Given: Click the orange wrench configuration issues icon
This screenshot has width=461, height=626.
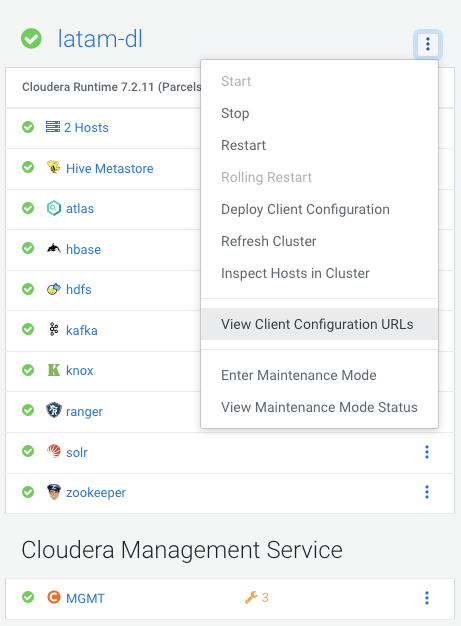Looking at the screenshot, I should click(251, 597).
